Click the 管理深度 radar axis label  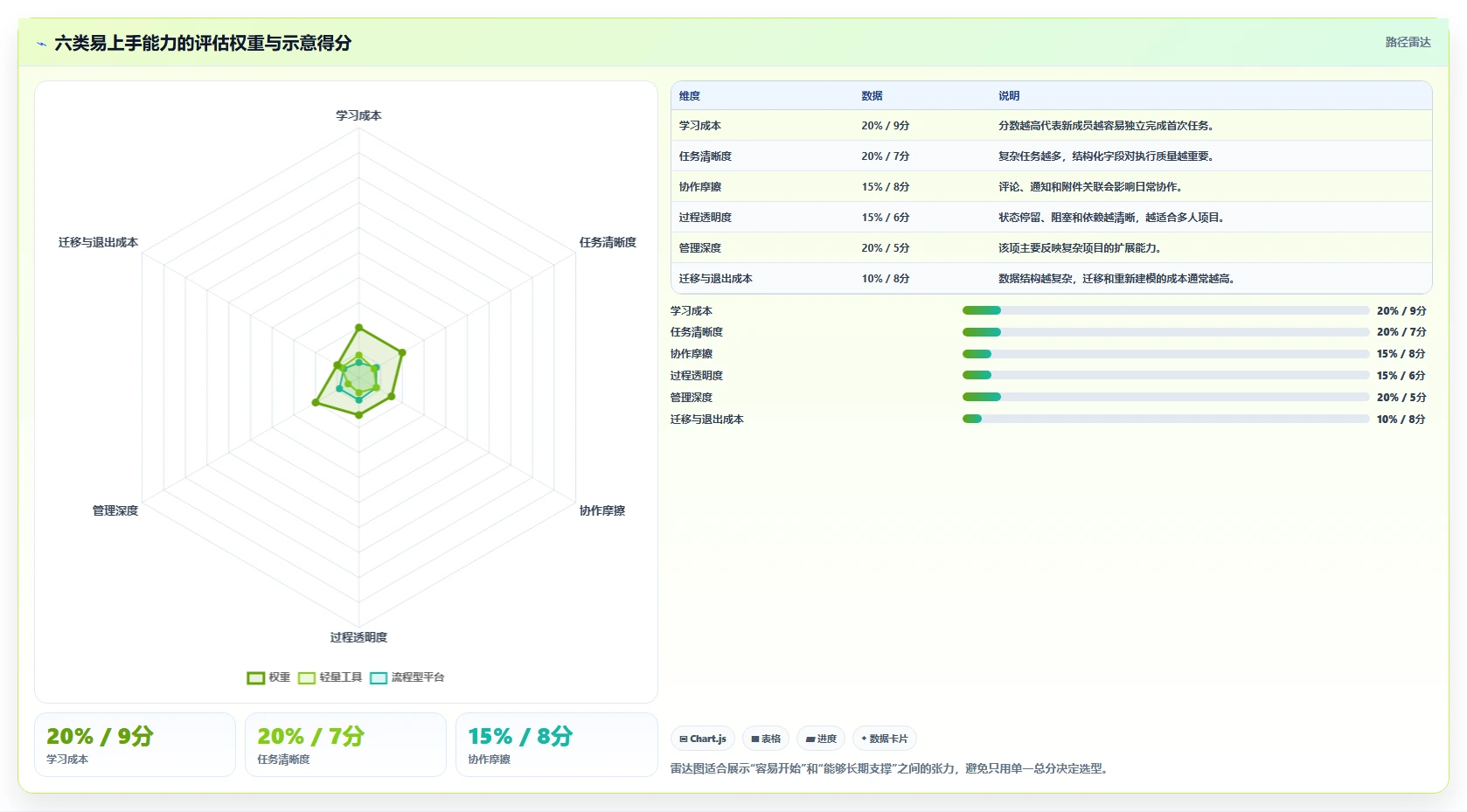coord(115,510)
